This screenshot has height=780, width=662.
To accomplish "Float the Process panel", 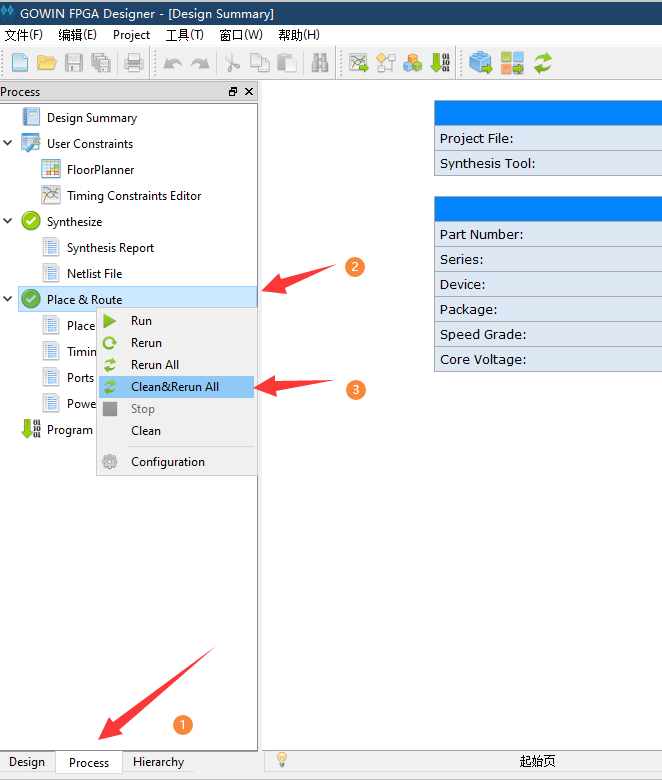I will [233, 92].
